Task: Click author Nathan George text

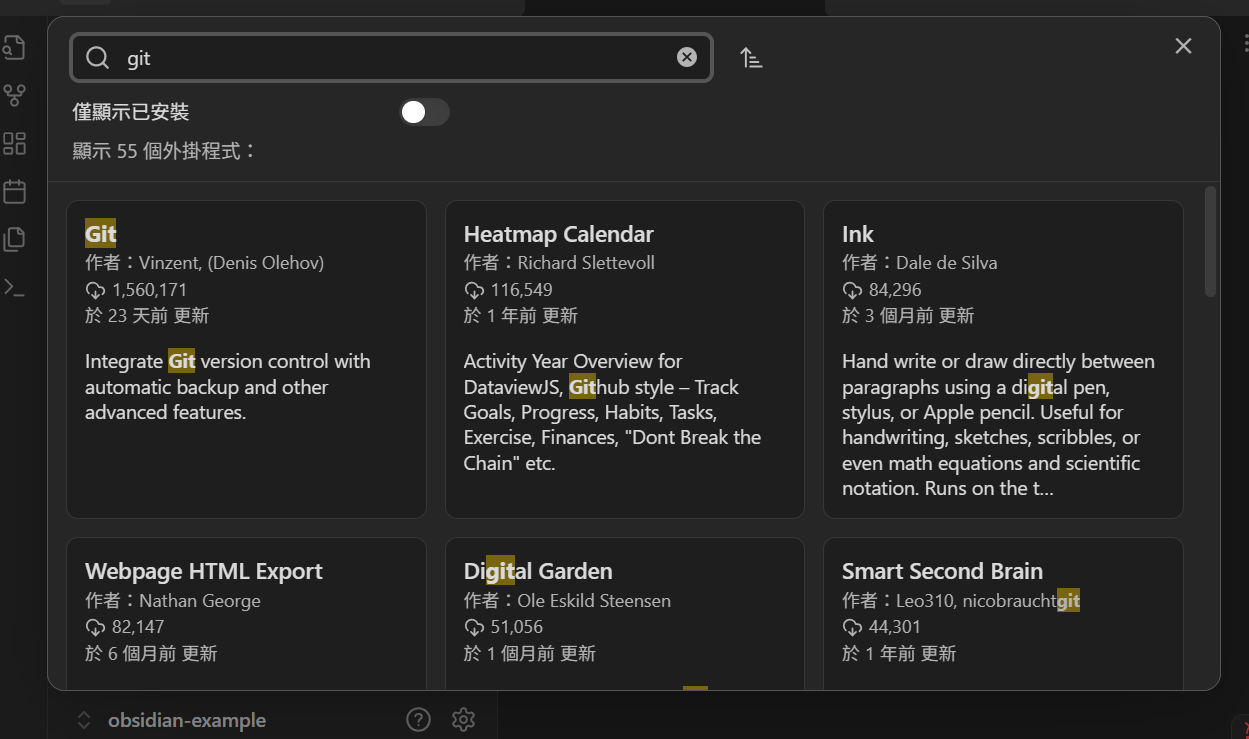Action: click(200, 601)
